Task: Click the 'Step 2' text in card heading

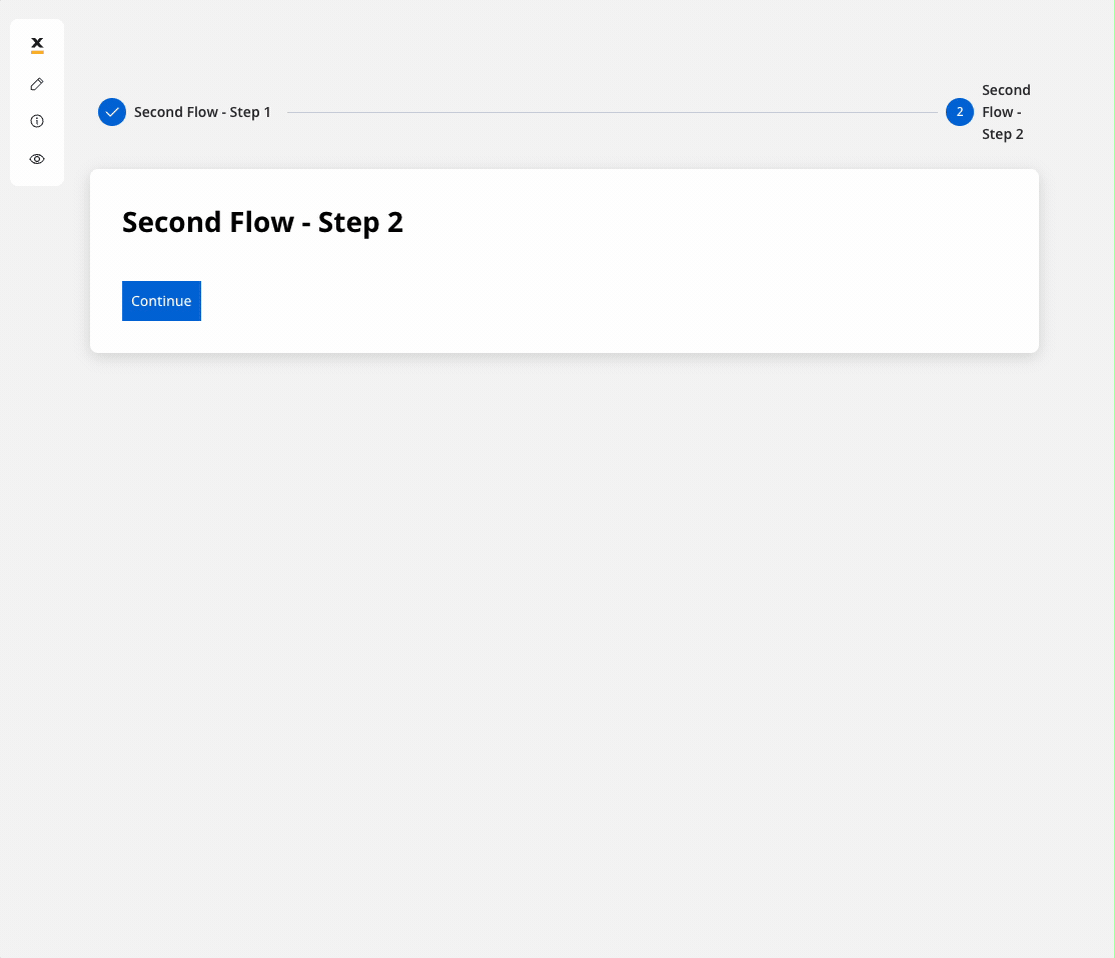Action: (x=361, y=223)
